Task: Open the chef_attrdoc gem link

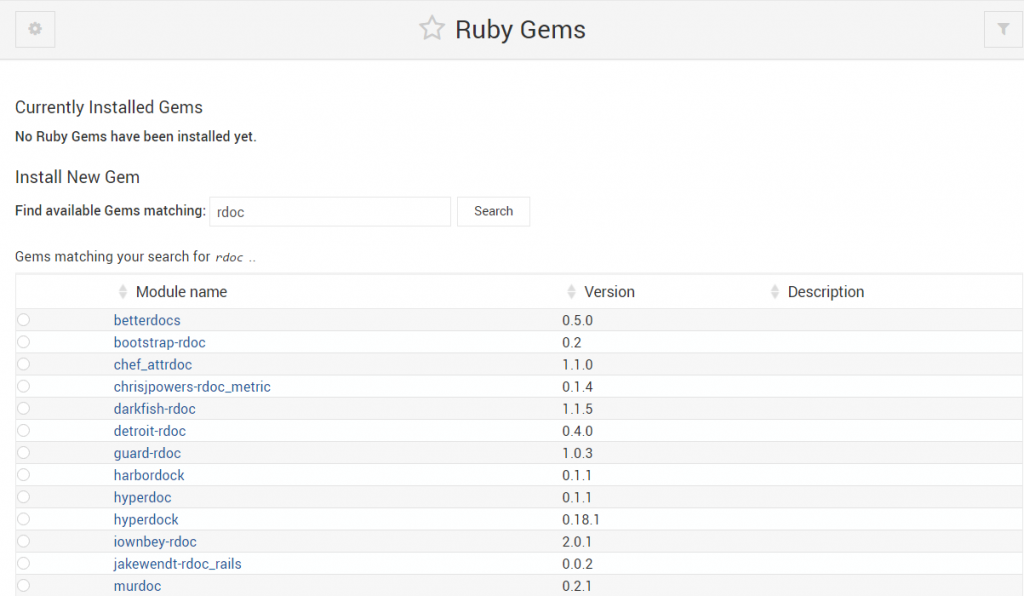Action: pyautogui.click(x=152, y=364)
